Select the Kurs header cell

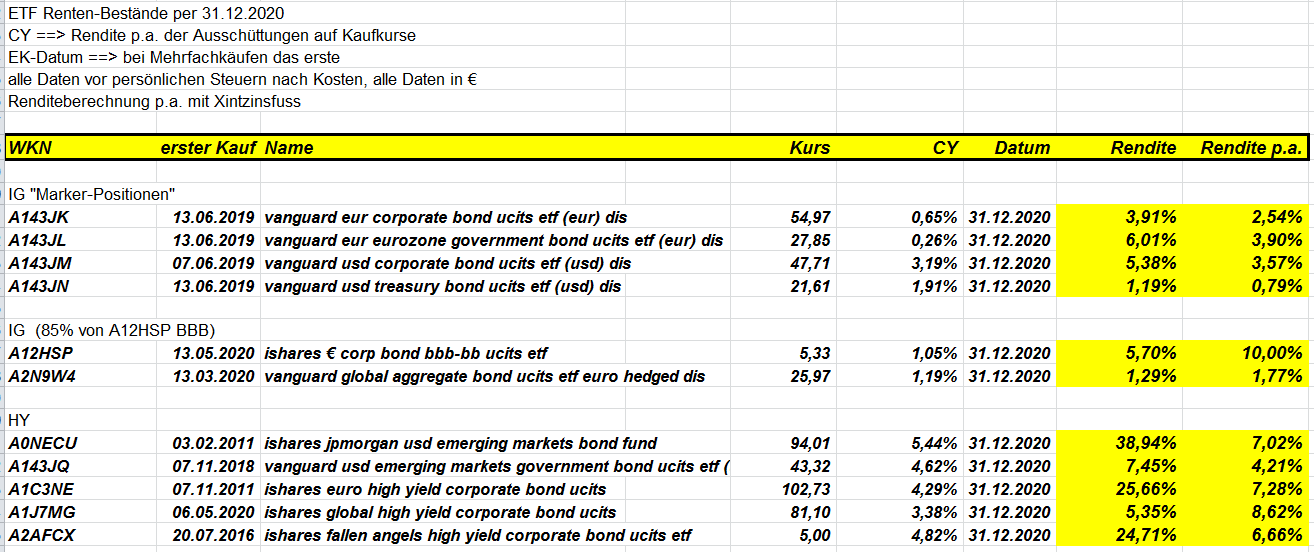809,148
